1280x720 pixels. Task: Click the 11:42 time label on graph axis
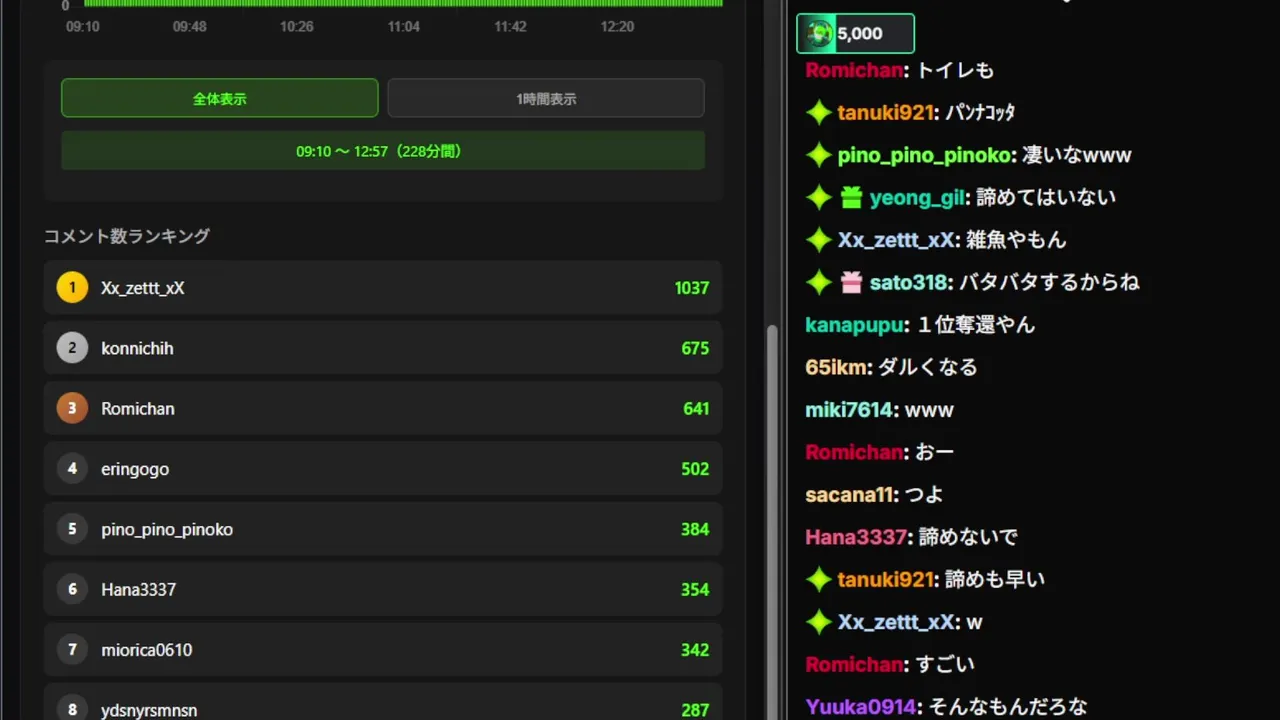click(510, 26)
